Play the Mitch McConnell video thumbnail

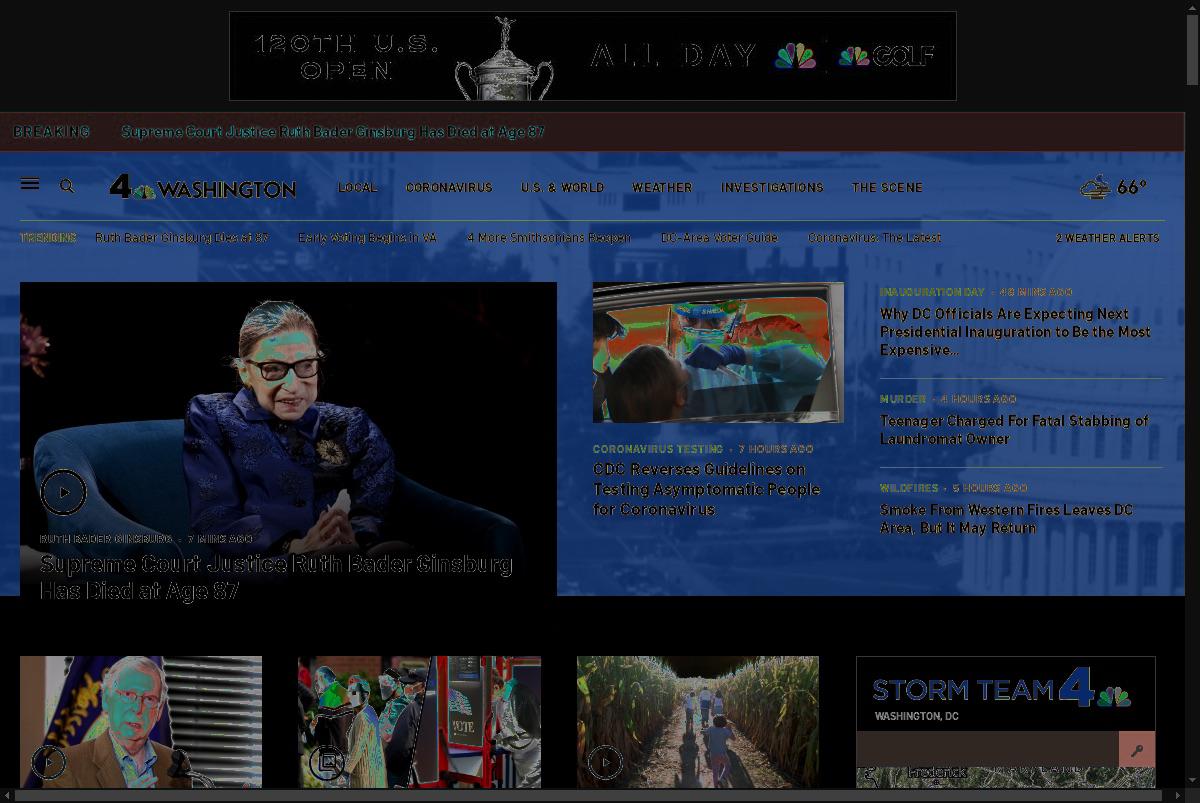[x=48, y=762]
